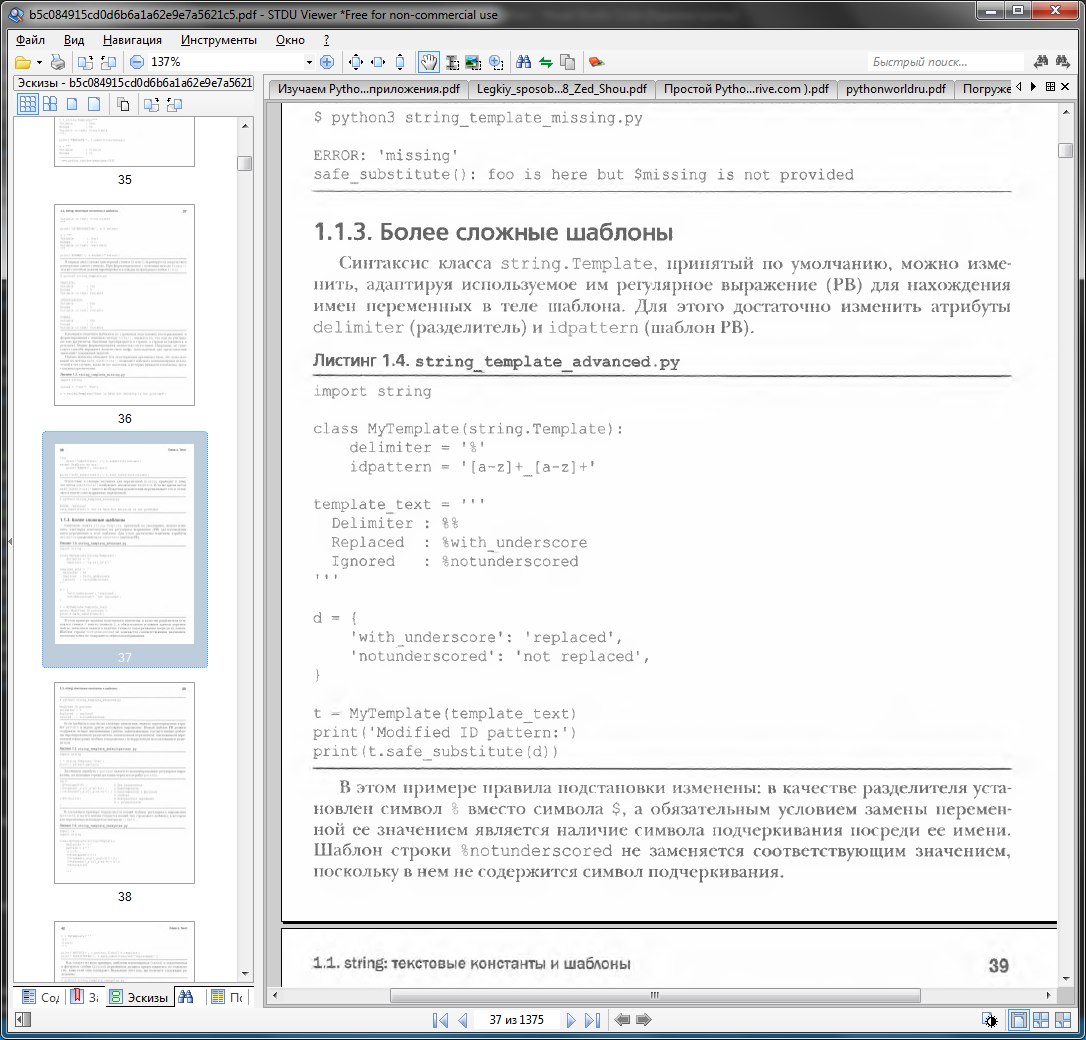Go to first page

tap(440, 1020)
